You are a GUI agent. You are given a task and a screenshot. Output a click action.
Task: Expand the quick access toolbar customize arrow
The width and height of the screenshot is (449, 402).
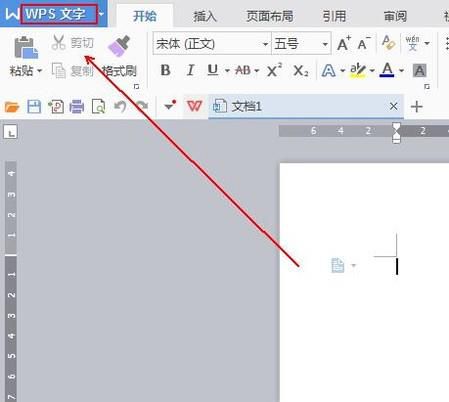tap(170, 106)
